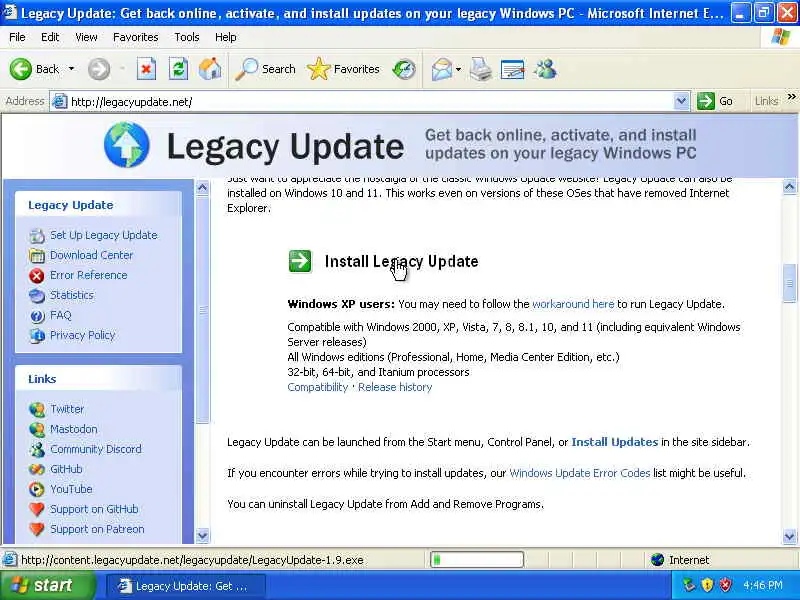Click the Print toolbar icon
Screen dimensions: 800x600
(x=481, y=69)
